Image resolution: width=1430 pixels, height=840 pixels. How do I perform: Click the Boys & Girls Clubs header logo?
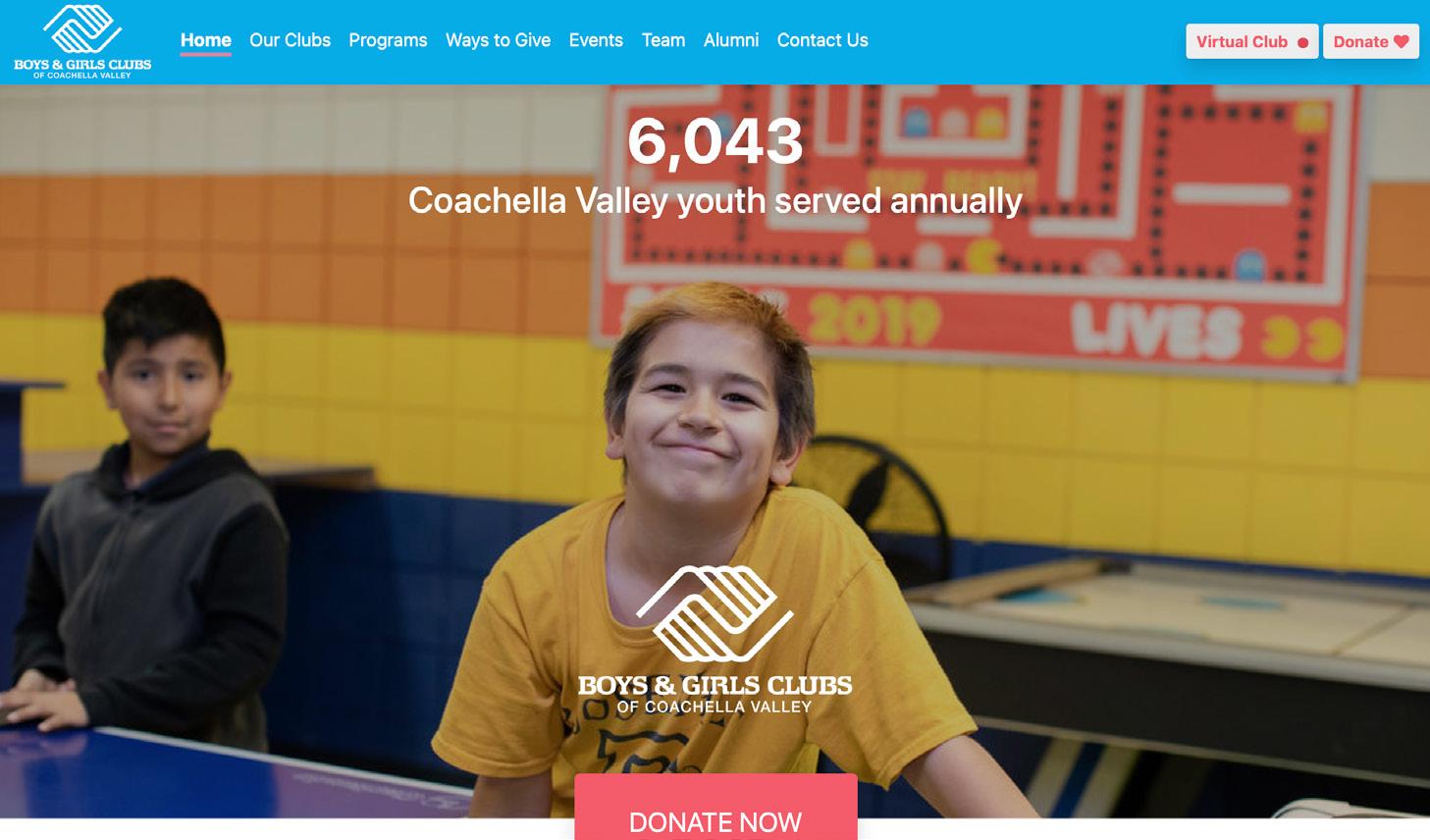(x=82, y=41)
